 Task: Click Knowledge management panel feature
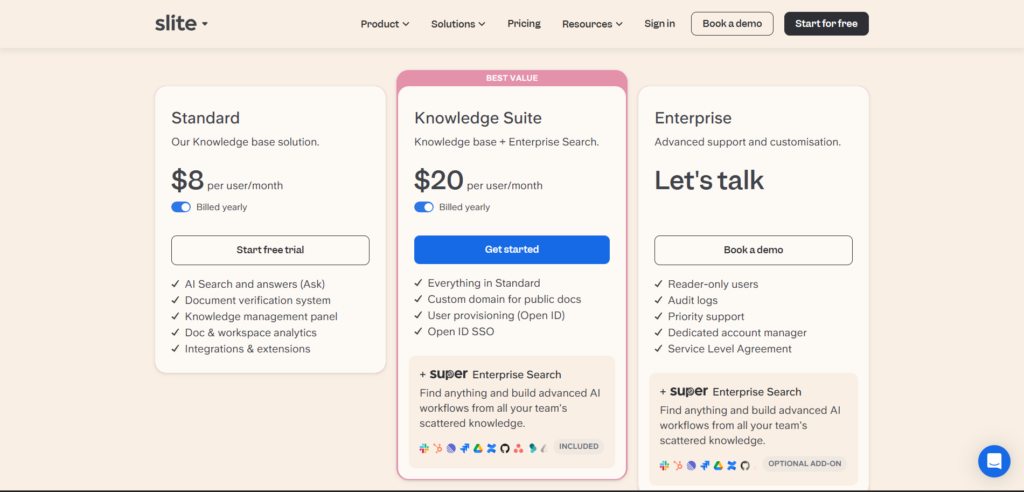click(261, 316)
